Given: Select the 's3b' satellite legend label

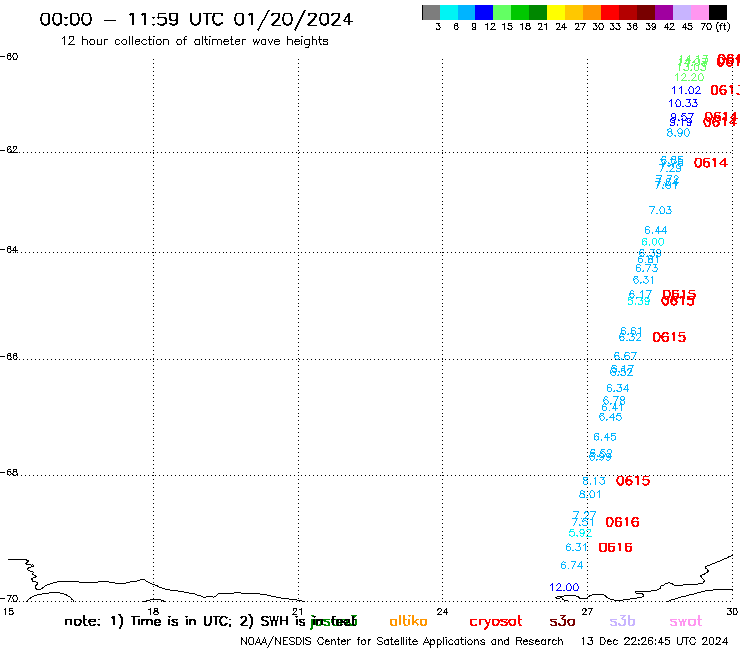Looking at the screenshot, I should [622, 621].
